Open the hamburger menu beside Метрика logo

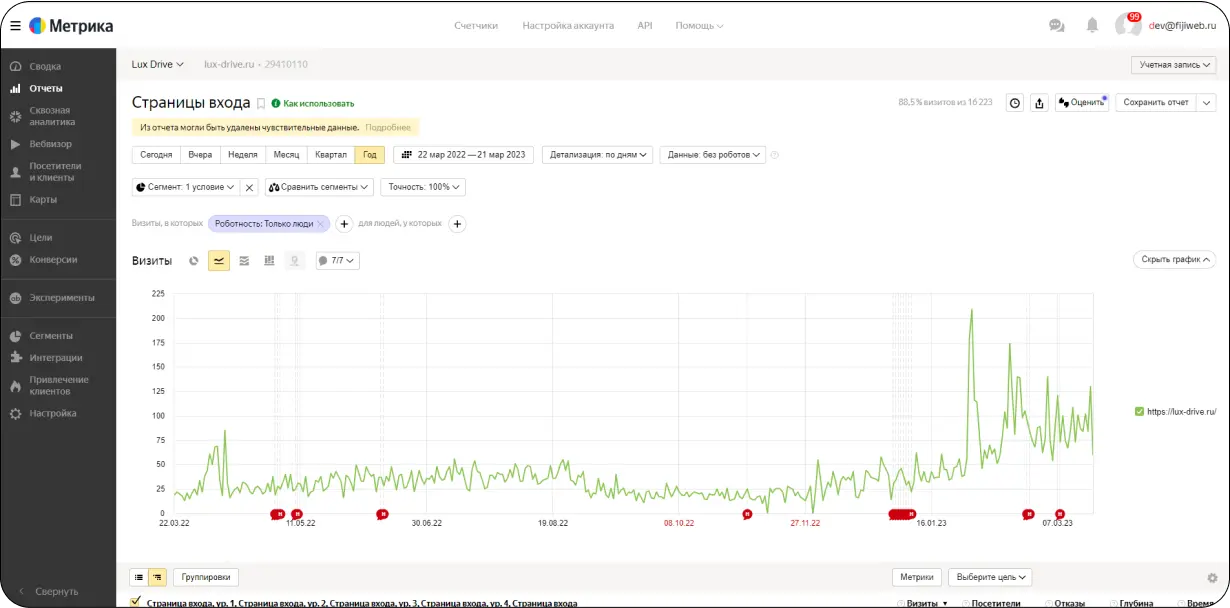[15, 26]
